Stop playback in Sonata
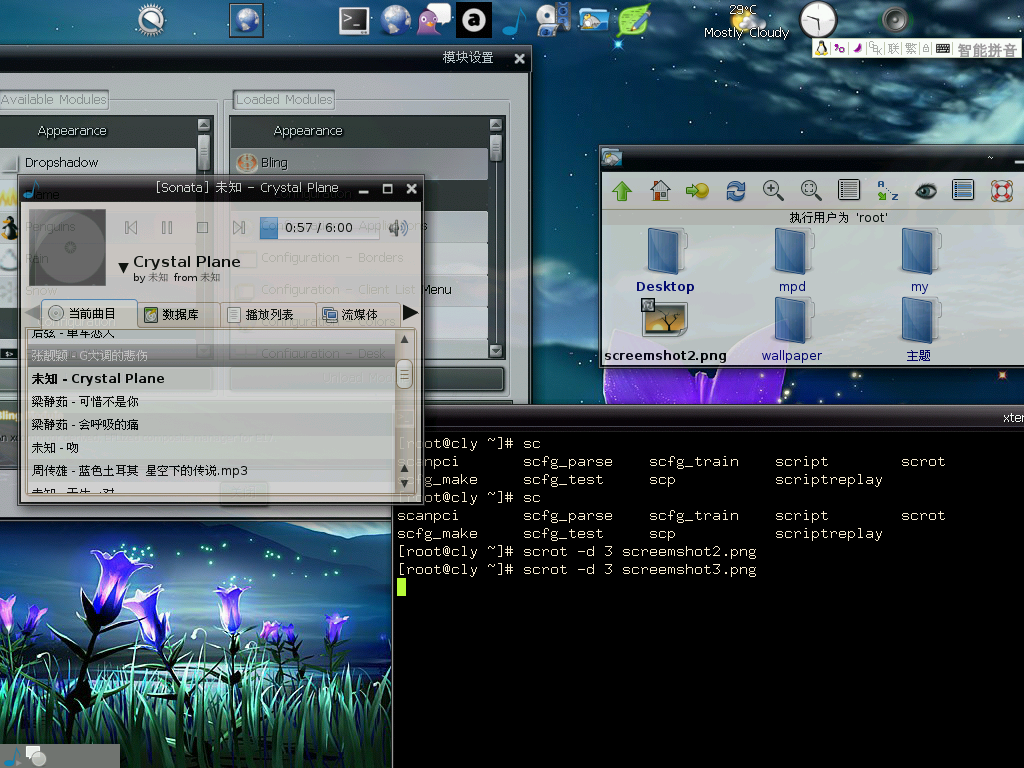This screenshot has height=768, width=1024. point(202,227)
